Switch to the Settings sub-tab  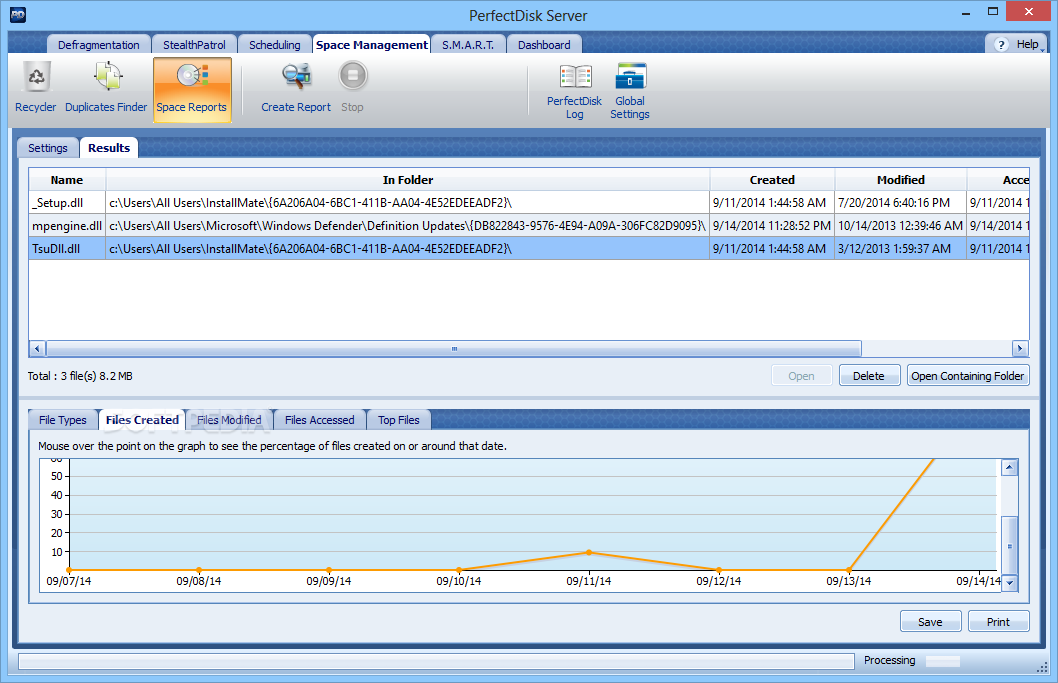click(48, 148)
